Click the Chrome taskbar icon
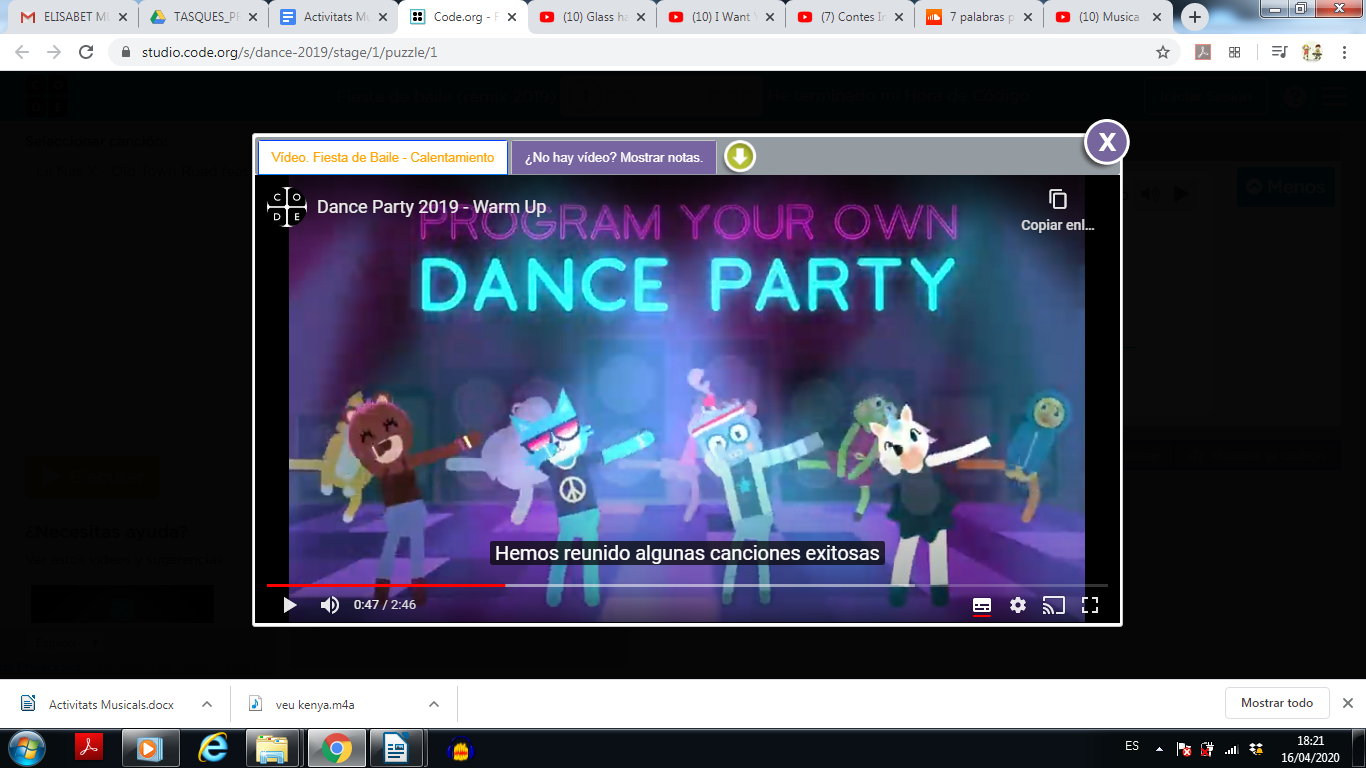 point(336,748)
